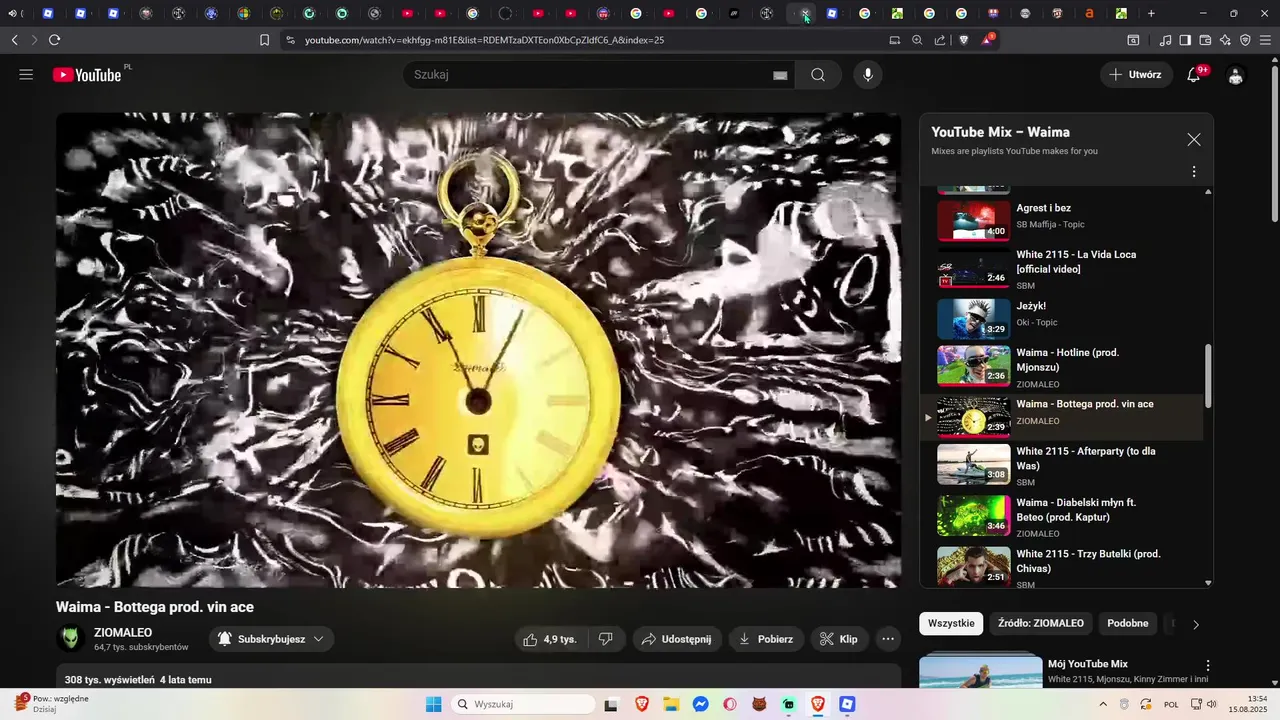The width and height of the screenshot is (1280, 720).
Task: Like the video with 4,9 tys.
Action: click(x=551, y=639)
